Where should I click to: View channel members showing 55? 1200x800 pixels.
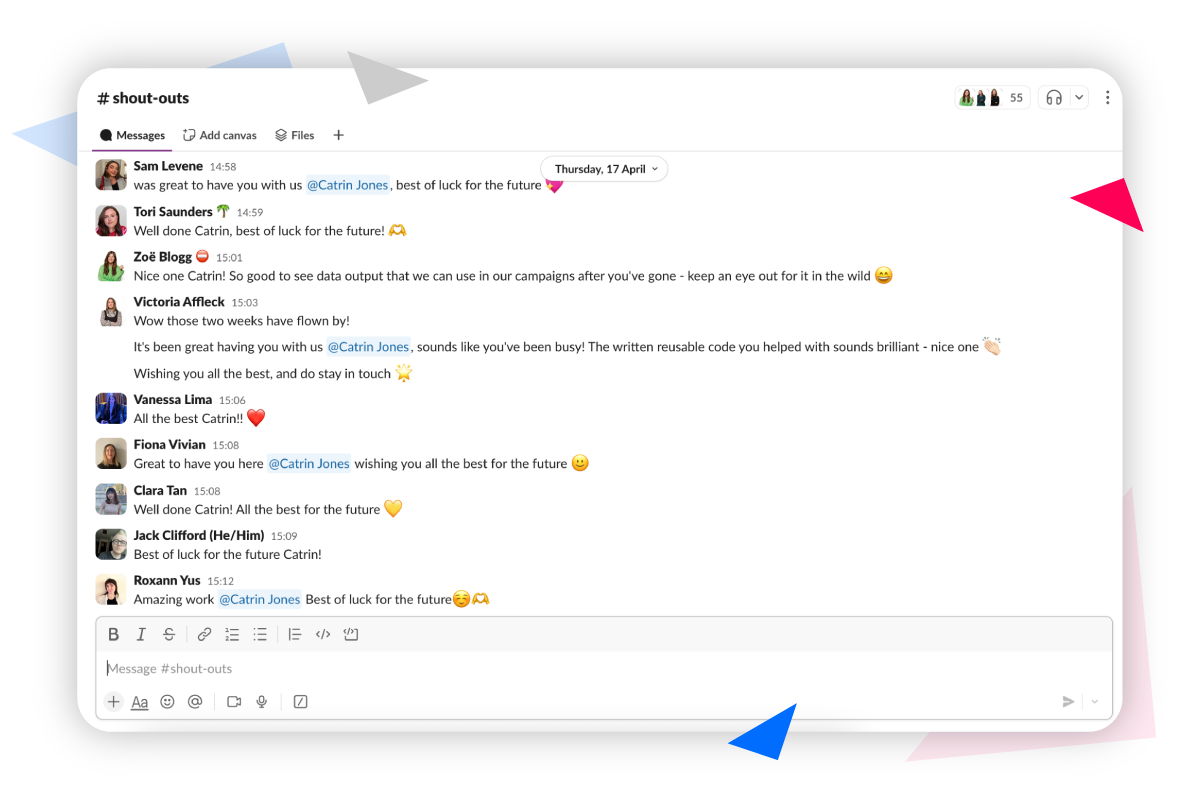[993, 97]
